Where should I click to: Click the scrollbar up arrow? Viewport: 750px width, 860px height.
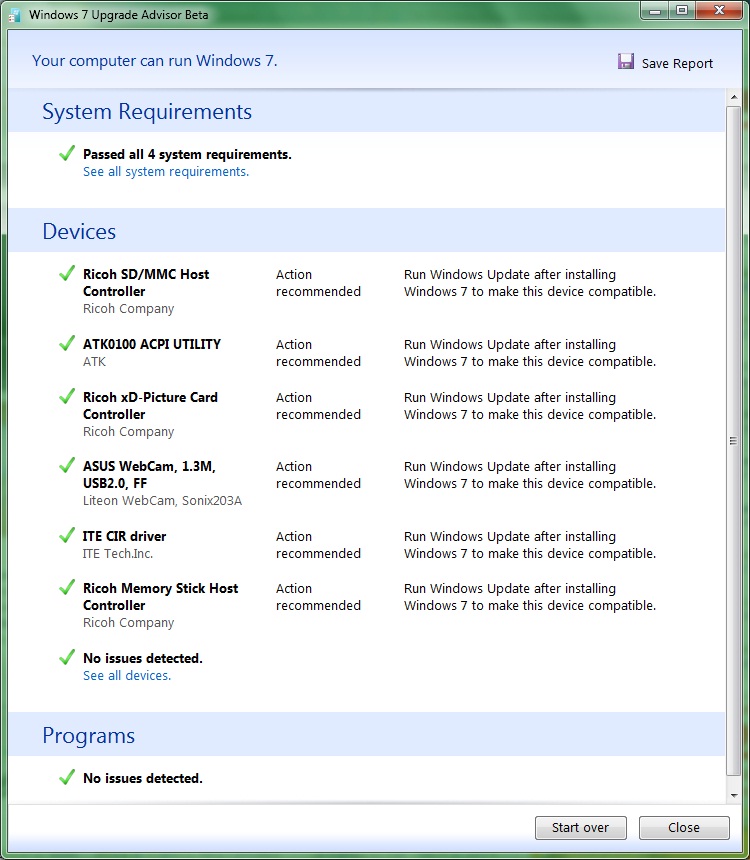tap(734, 97)
